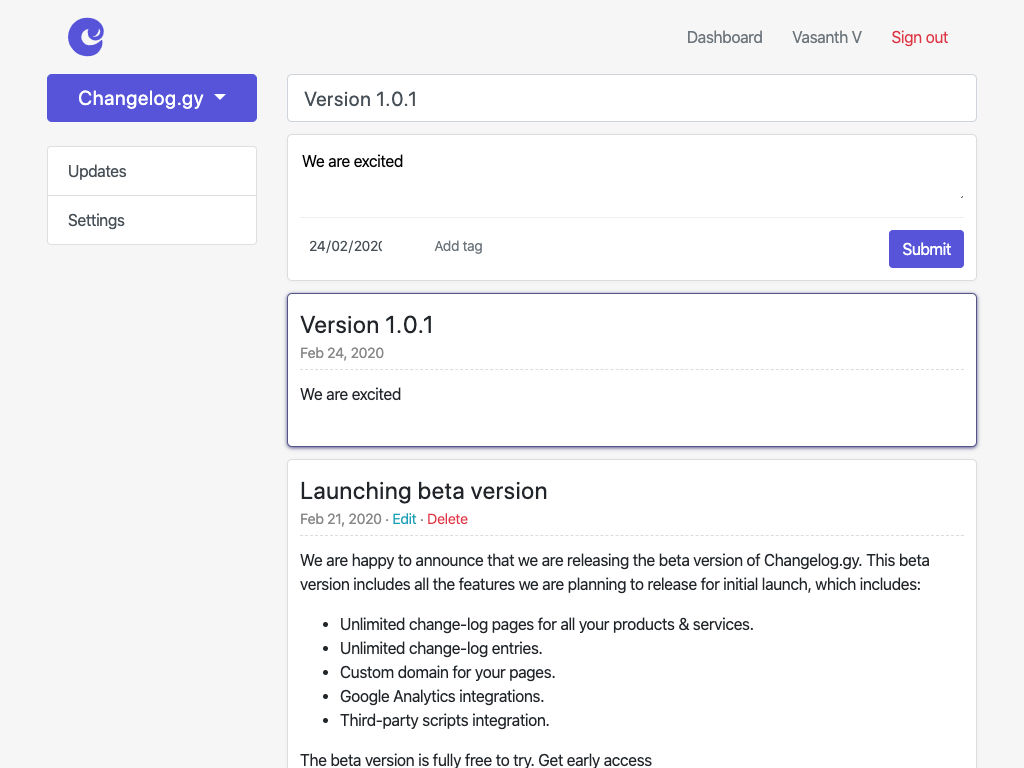Viewport: 1024px width, 768px height.
Task: Click the unlimited change-log pages bullet item
Action: pos(546,624)
